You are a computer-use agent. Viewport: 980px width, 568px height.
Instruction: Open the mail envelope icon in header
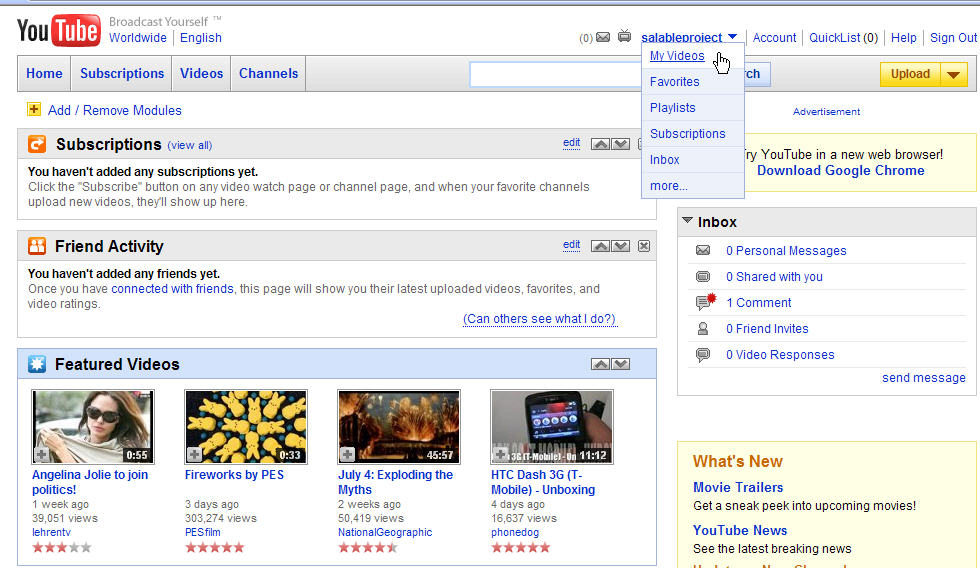(x=602, y=37)
